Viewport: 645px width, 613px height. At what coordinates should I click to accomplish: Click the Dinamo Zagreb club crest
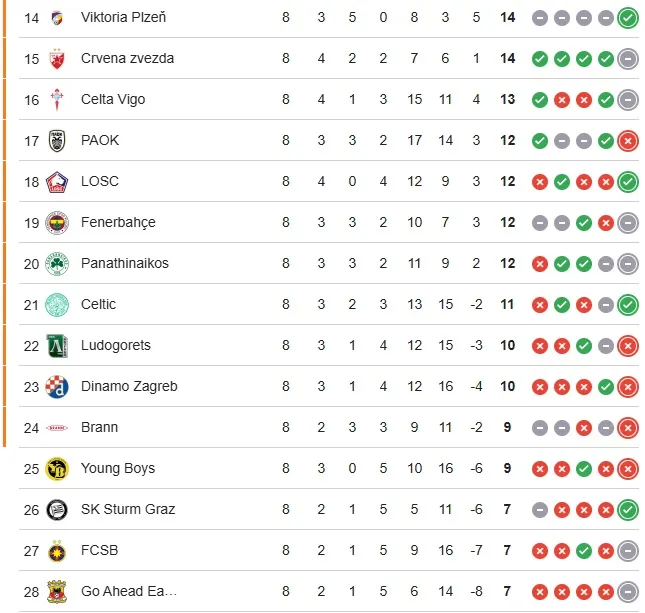(x=57, y=386)
